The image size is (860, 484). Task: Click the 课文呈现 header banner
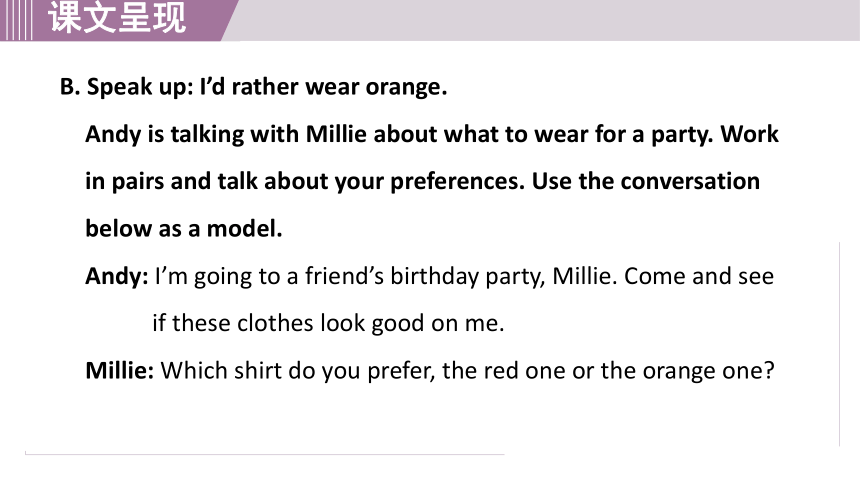pyautogui.click(x=117, y=18)
